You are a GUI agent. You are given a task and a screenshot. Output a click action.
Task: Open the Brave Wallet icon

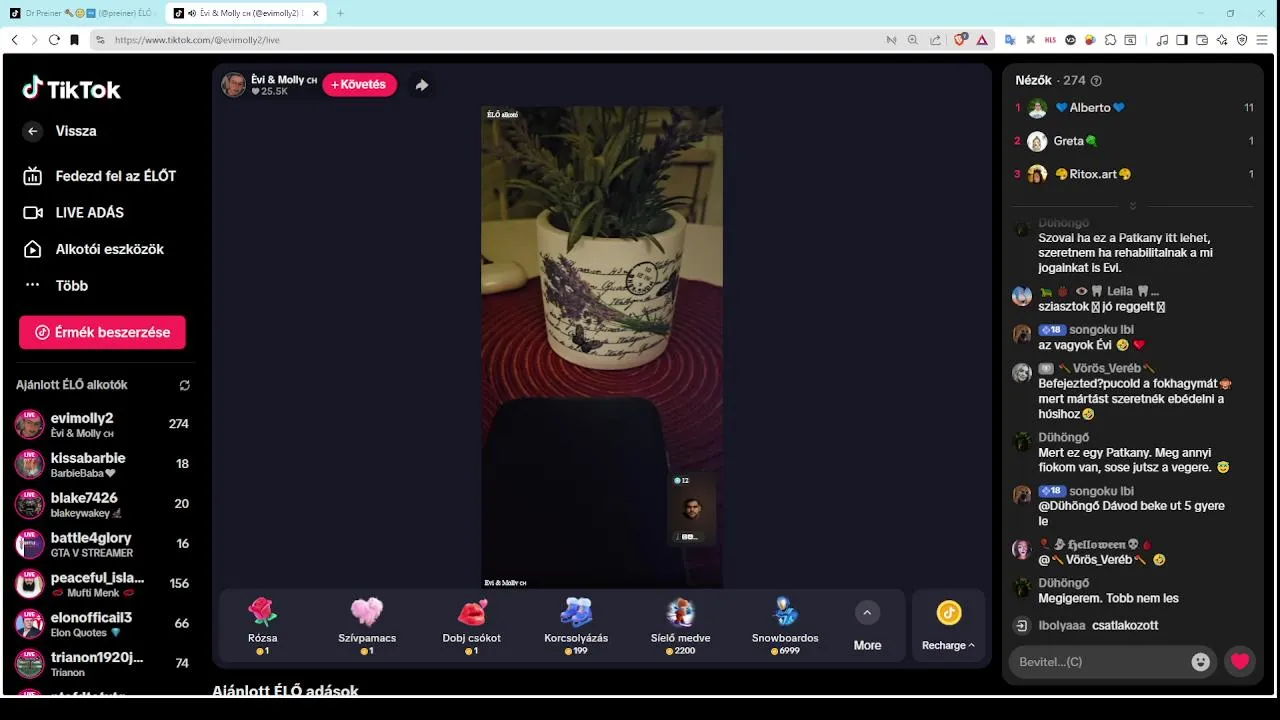click(1202, 40)
